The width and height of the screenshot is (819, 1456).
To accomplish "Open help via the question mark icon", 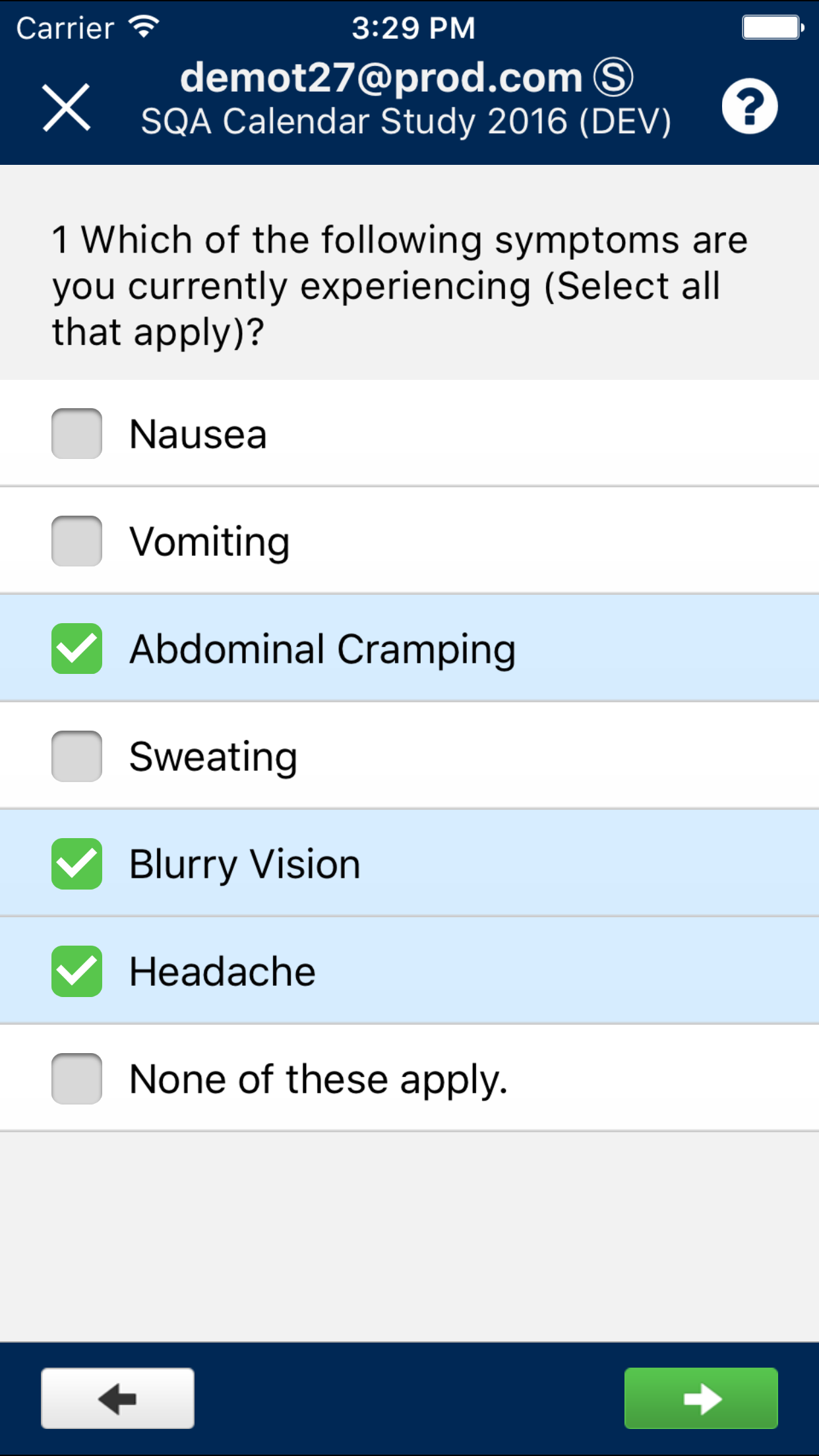I will (749, 107).
